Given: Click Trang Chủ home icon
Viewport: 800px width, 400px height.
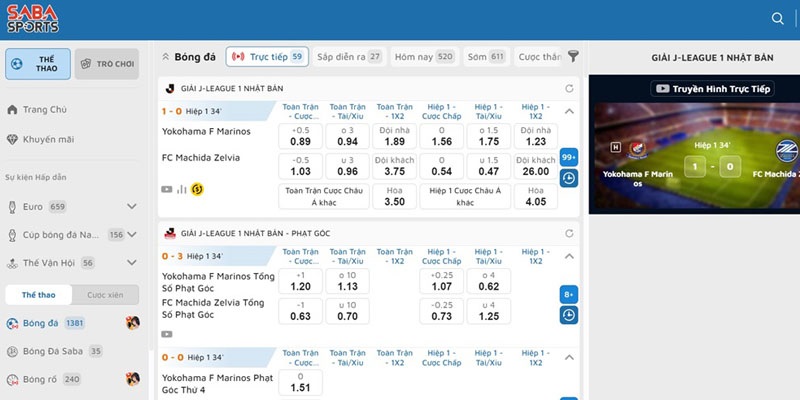Looking at the screenshot, I should (x=13, y=110).
